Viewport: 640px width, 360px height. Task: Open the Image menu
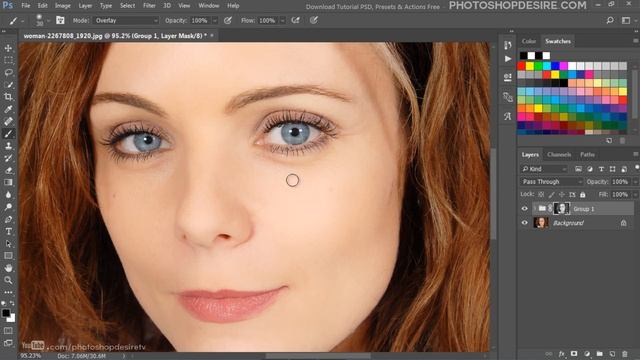tap(62, 6)
